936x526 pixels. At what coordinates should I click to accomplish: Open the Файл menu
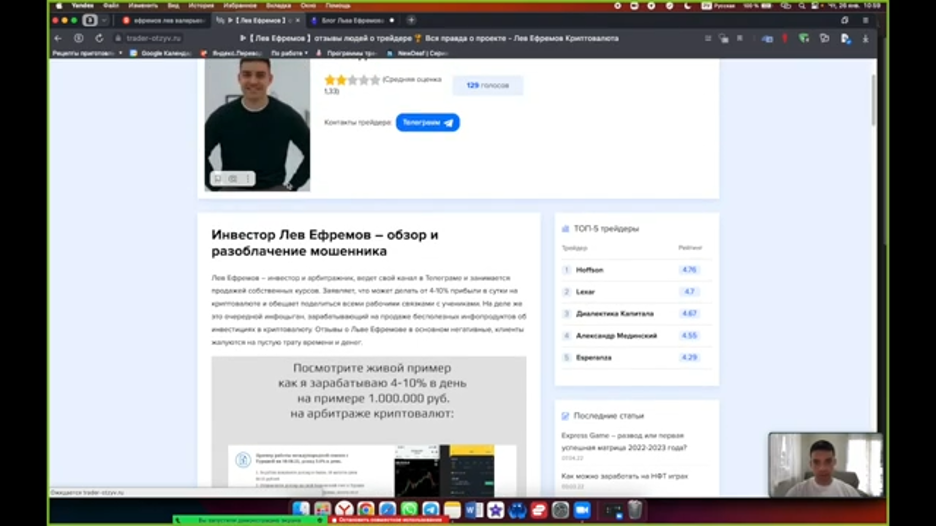[111, 5]
